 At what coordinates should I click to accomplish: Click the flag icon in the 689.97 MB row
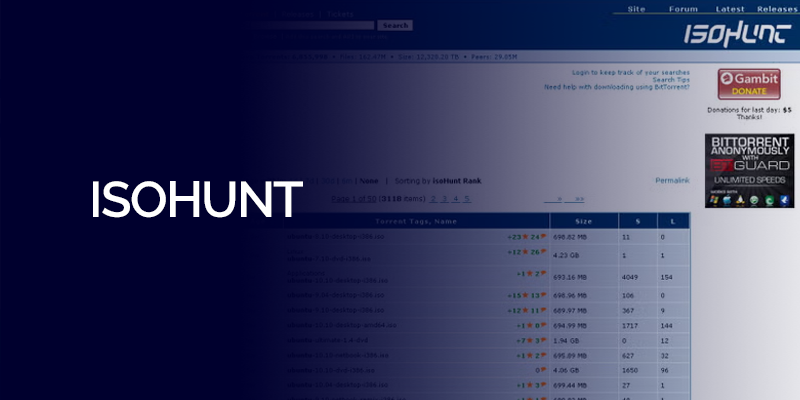[543, 310]
